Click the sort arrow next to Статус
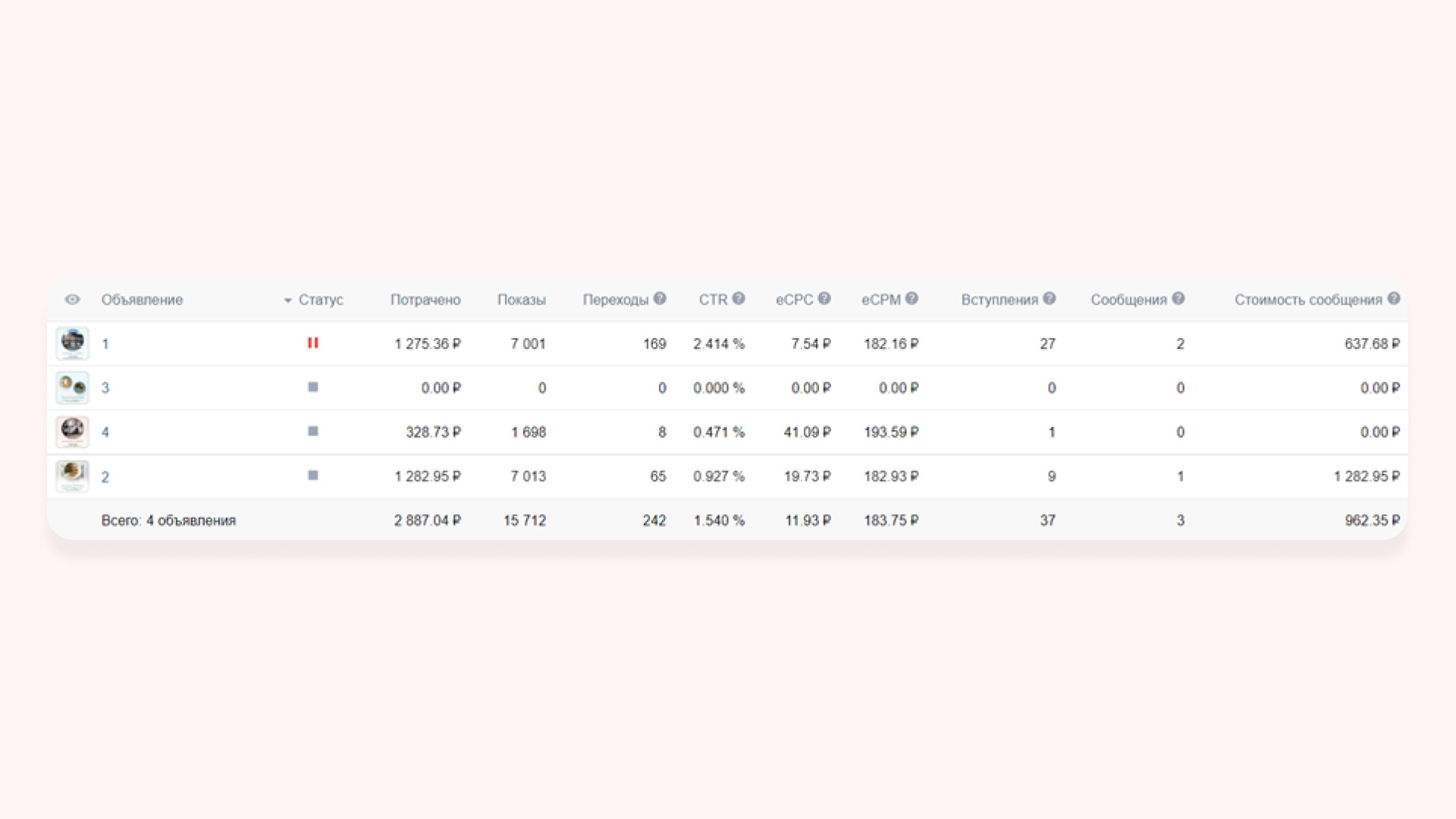The image size is (1456, 819). coord(287,300)
